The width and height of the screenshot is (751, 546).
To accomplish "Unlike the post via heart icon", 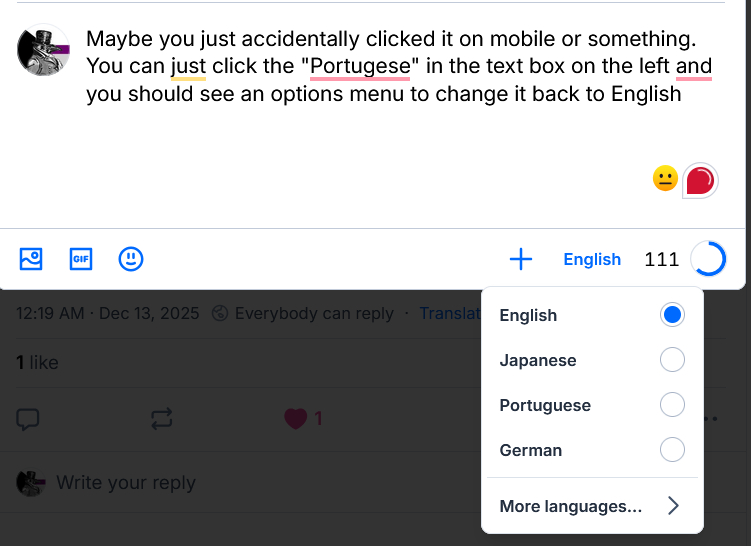I will click(x=295, y=419).
